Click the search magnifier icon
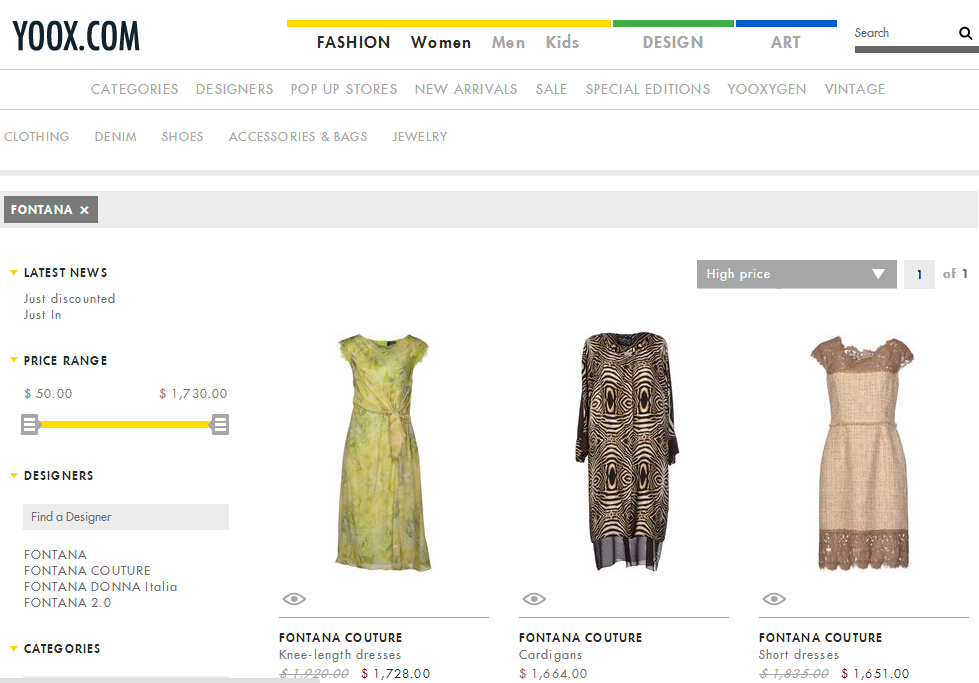The height and width of the screenshot is (683, 979). [965, 33]
